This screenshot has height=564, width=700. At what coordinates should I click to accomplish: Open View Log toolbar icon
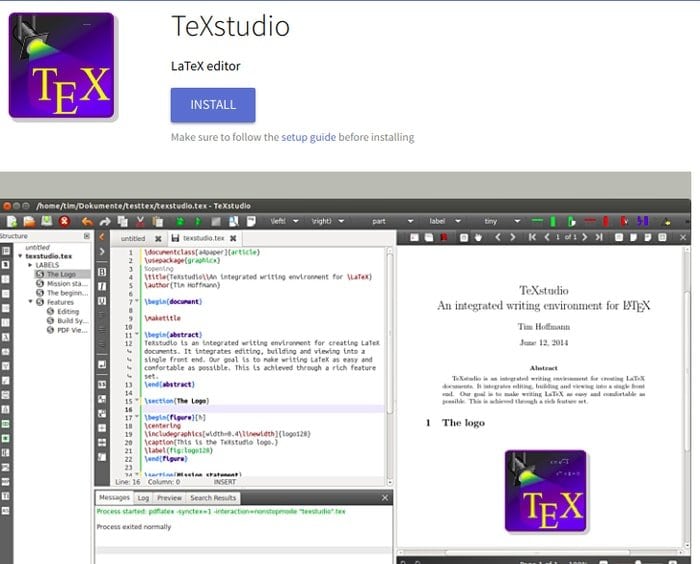click(251, 221)
